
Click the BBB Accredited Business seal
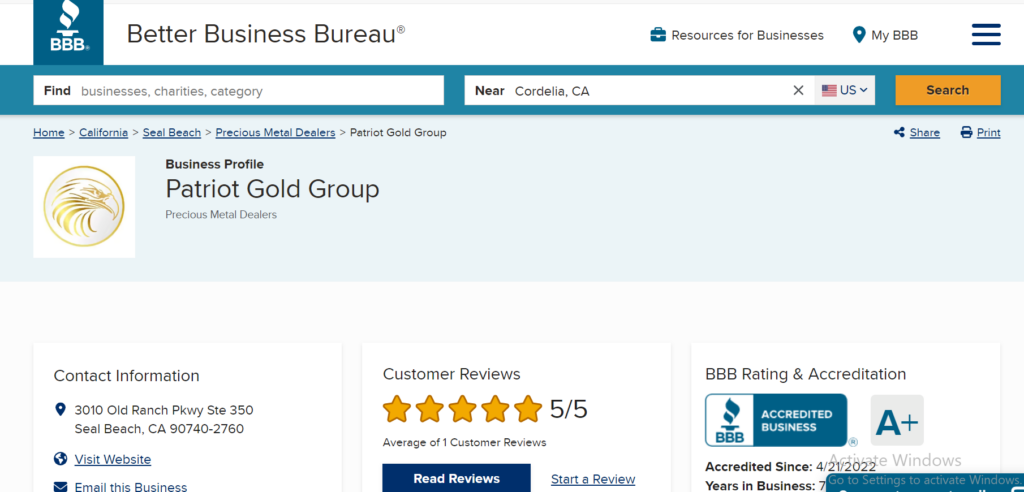click(x=776, y=420)
